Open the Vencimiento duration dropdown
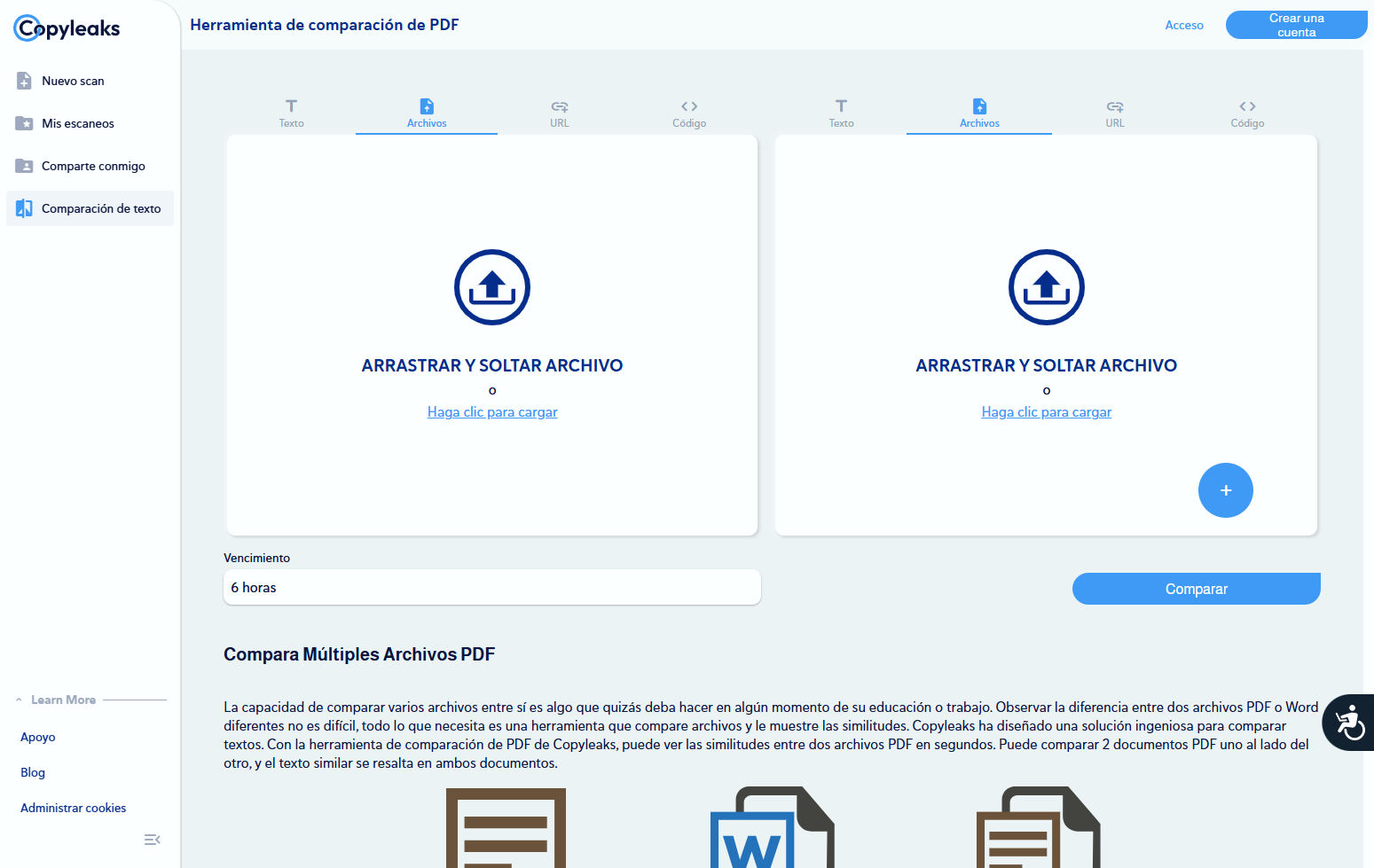The width and height of the screenshot is (1374, 868). (492, 587)
